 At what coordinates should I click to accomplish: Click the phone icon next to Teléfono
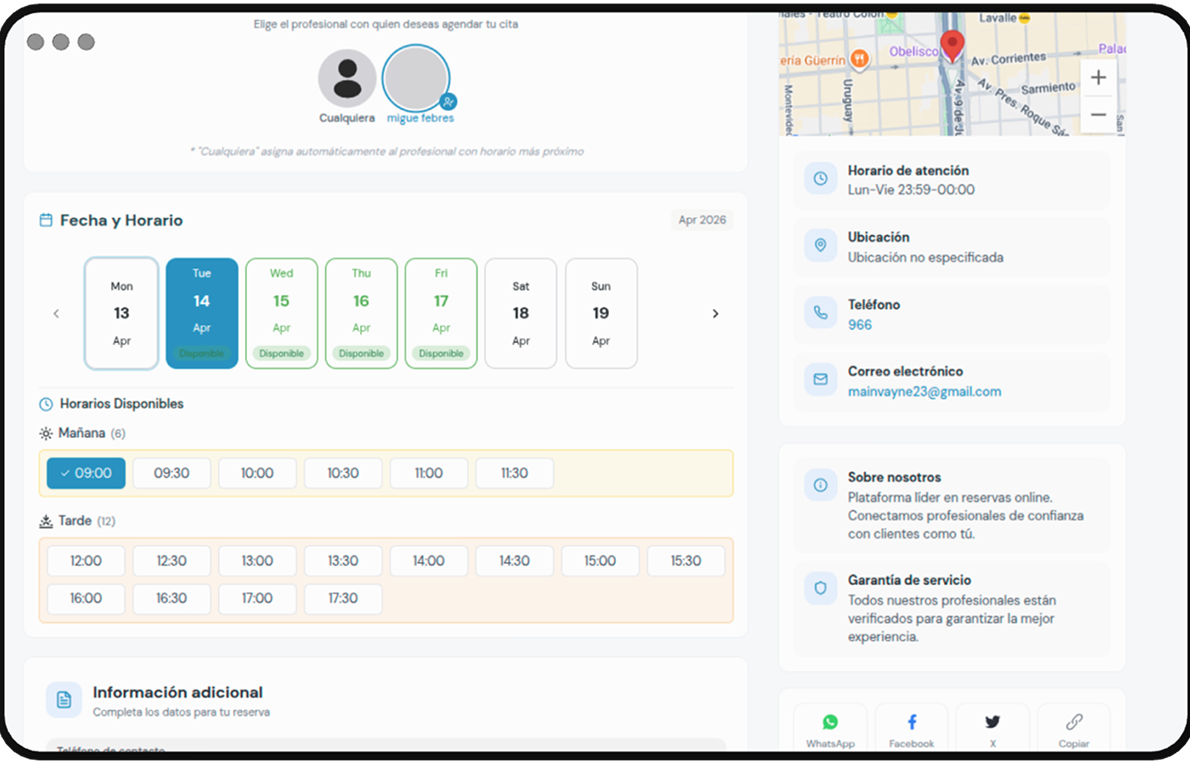point(821,313)
